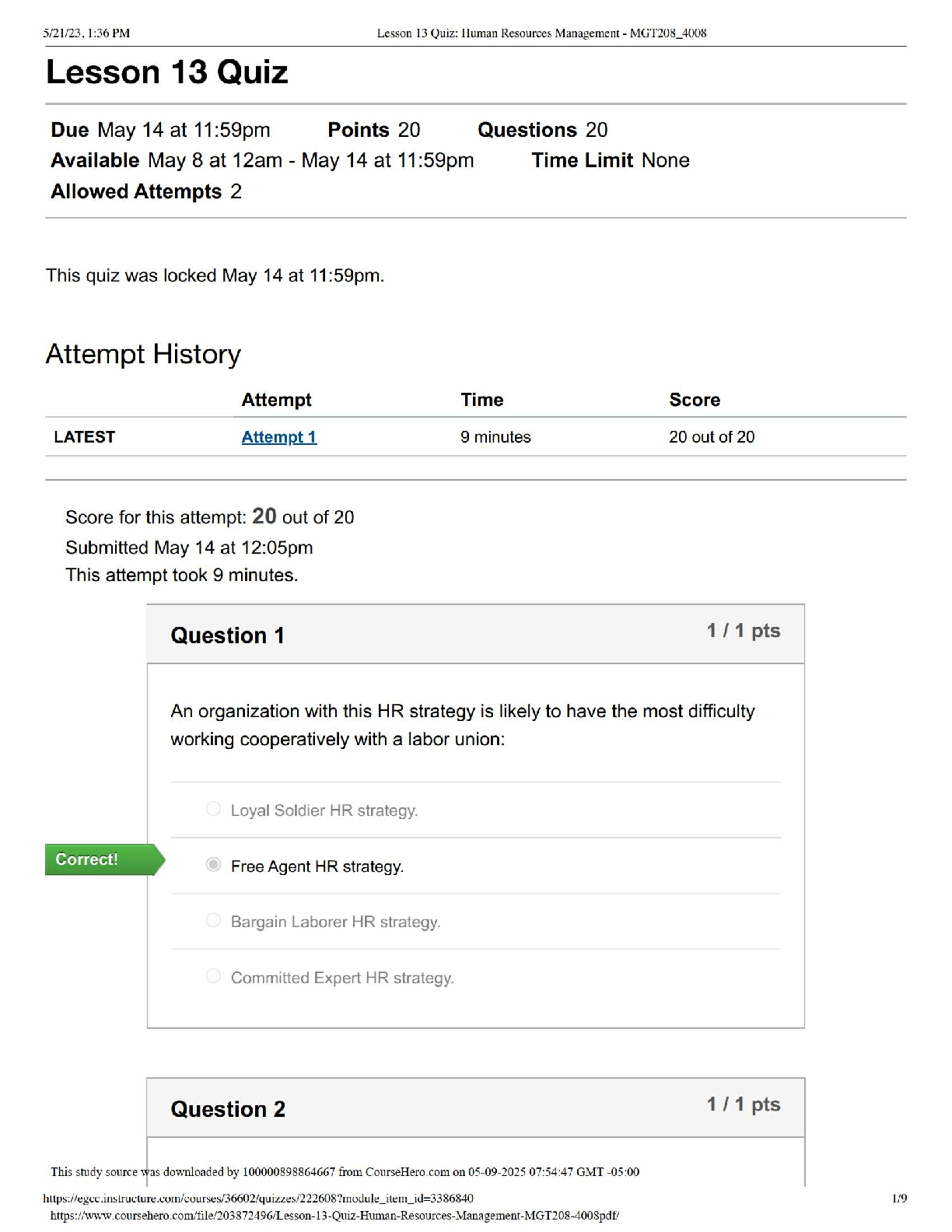Click the Question 1 header

pos(227,635)
